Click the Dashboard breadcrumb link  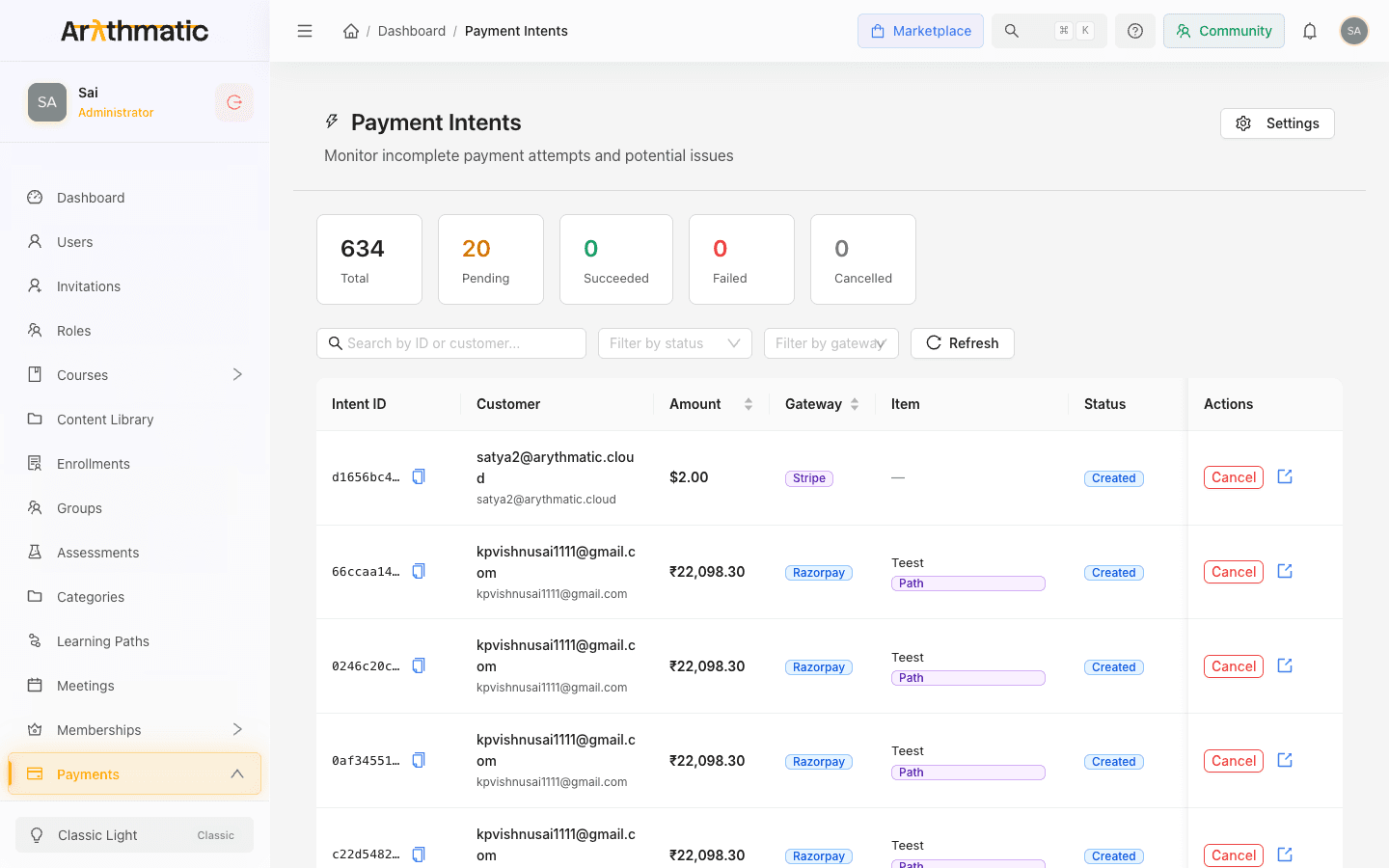[412, 31]
